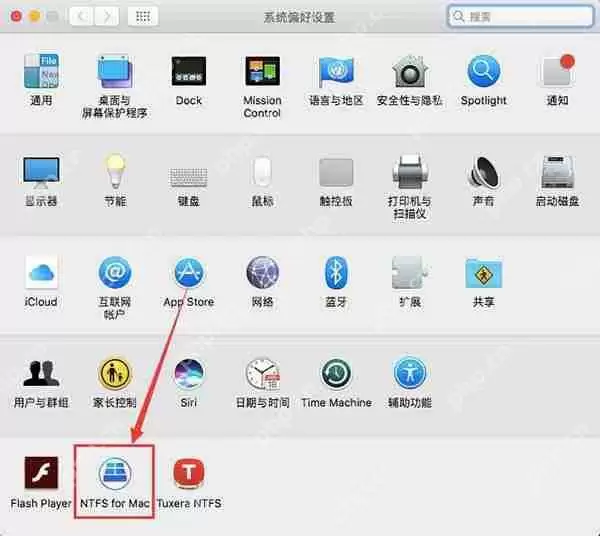The image size is (600, 536).
Task: Open the 网络 (Network) pane
Action: [262, 273]
